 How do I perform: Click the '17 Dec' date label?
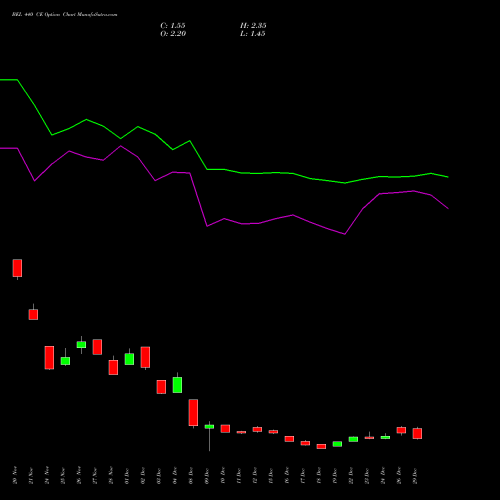point(303,476)
